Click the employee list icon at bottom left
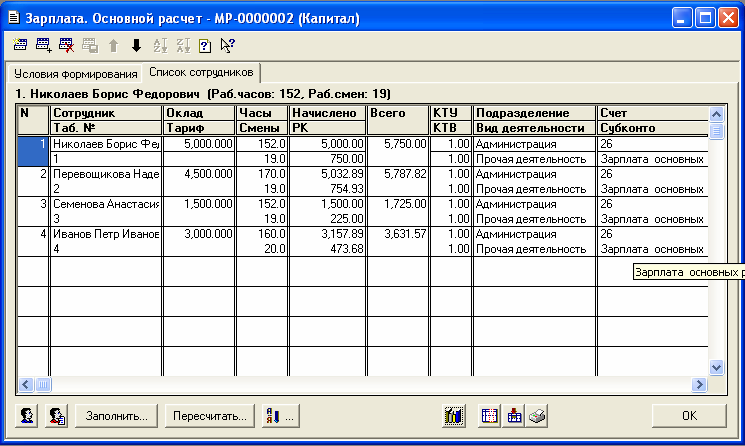745x446 pixels. point(57,415)
